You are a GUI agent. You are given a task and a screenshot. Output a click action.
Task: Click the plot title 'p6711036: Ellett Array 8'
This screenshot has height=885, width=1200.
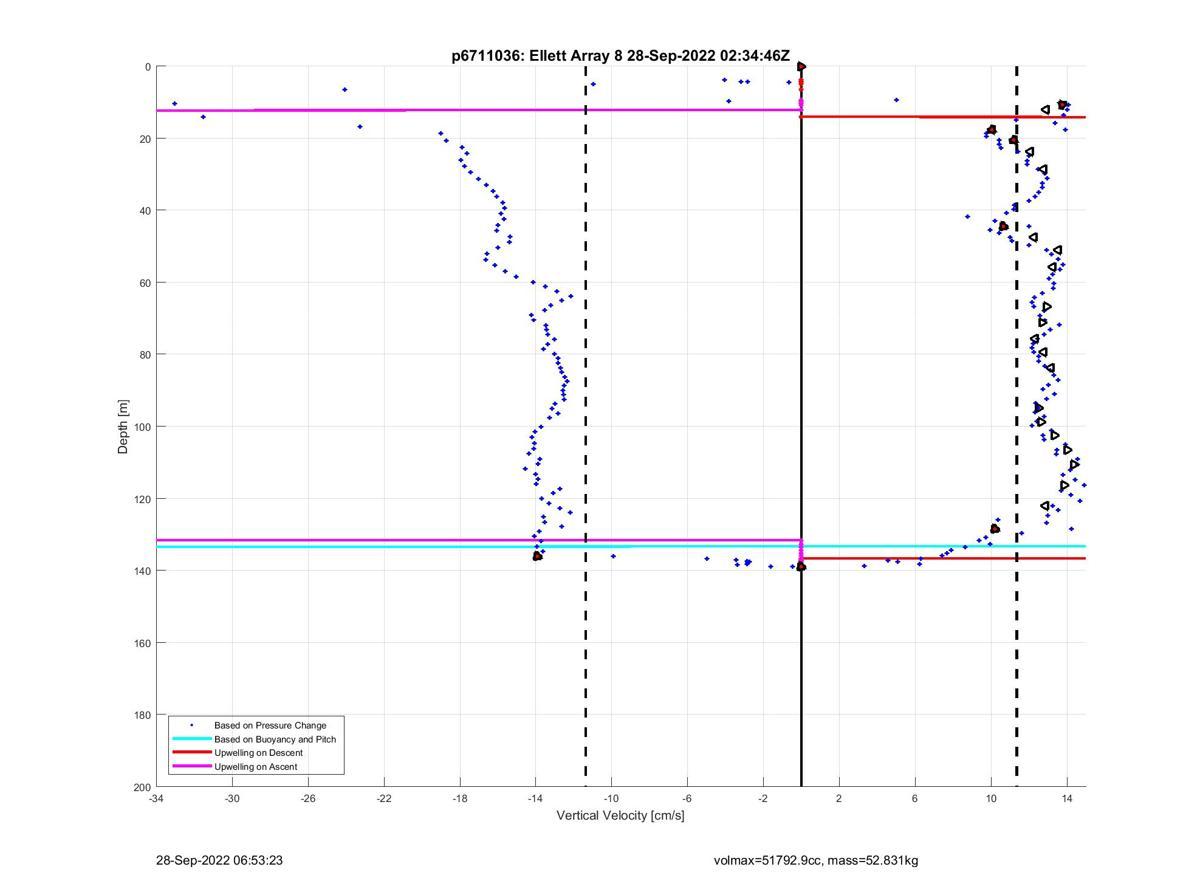537,56
